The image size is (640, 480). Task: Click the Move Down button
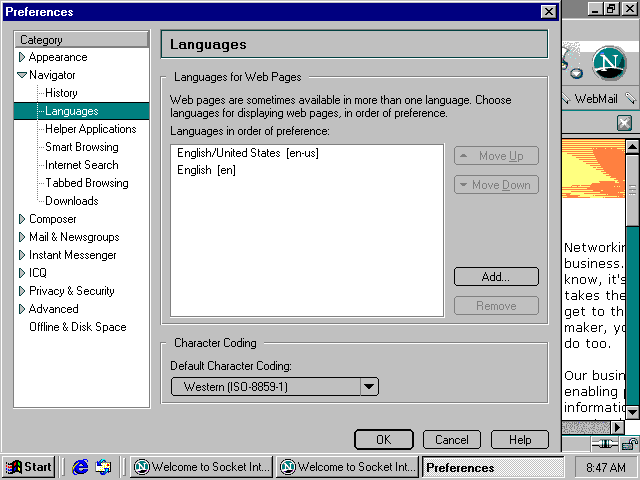click(496, 185)
